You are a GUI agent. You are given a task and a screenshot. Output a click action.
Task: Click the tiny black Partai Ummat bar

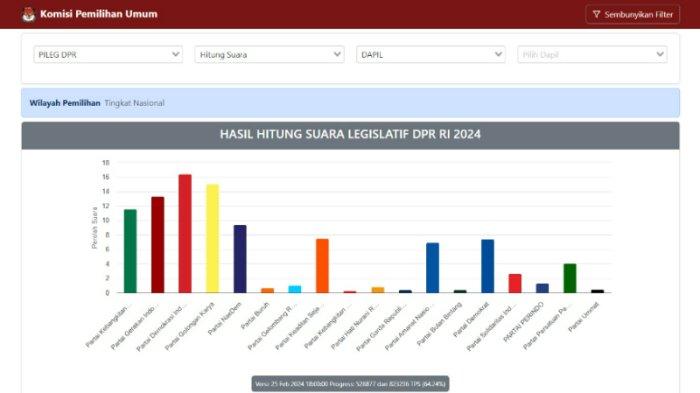[597, 291]
